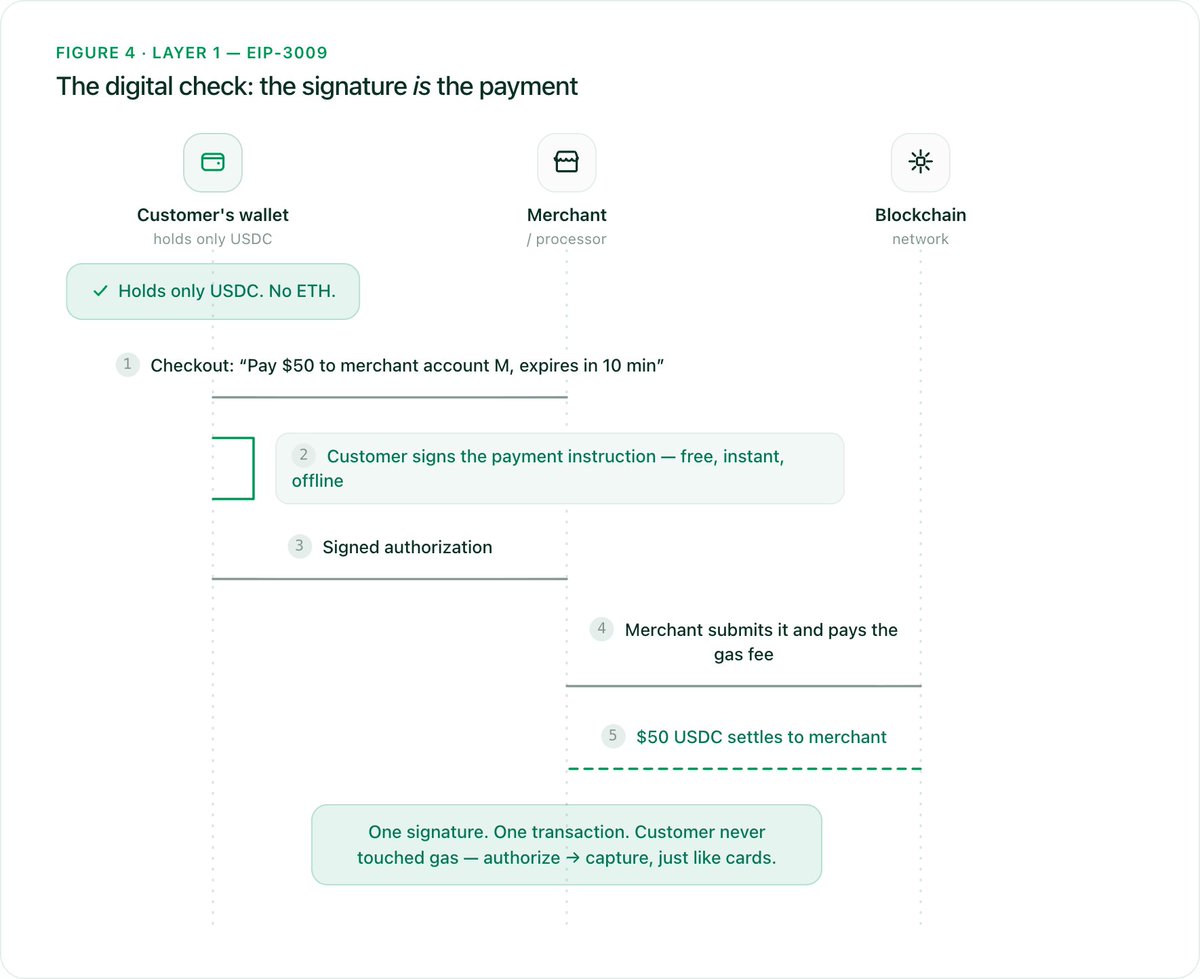Image resolution: width=1200 pixels, height=979 pixels.
Task: Click "$50 USDC settles to merchant" text
Action: 761,737
